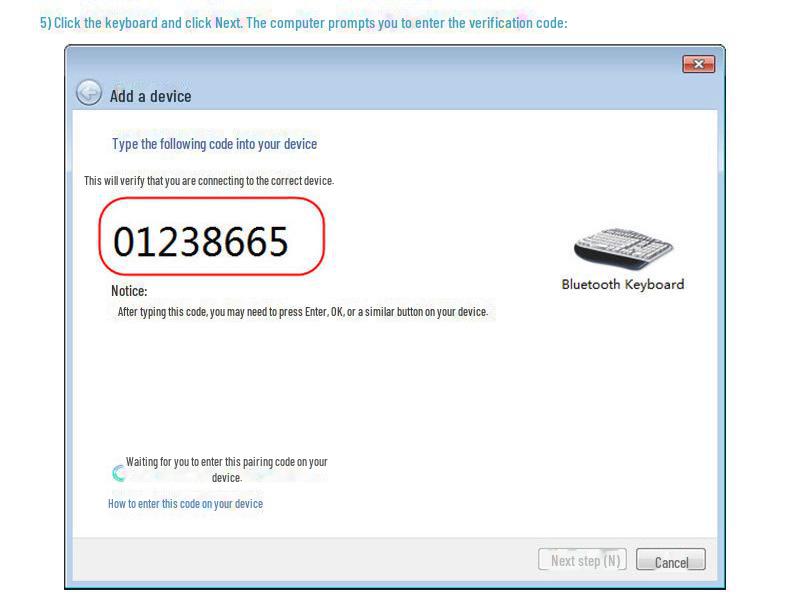Screen dimensions: 790x593
Task: Cancel the device pairing
Action: coord(671,559)
